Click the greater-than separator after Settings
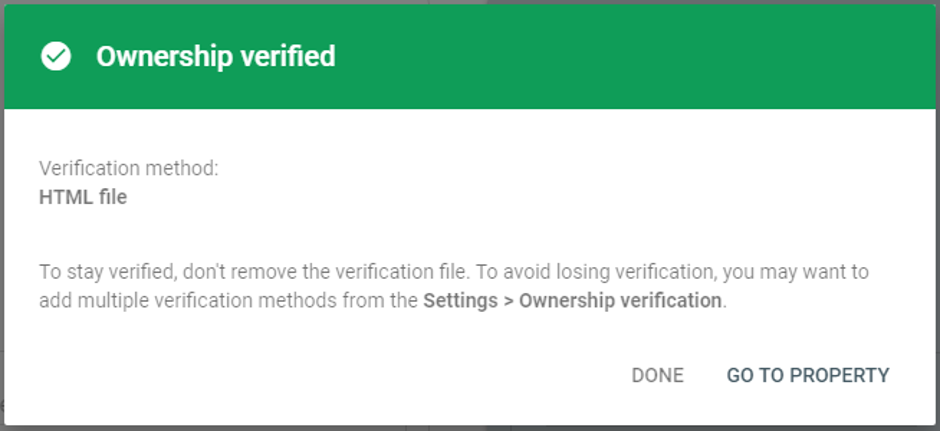This screenshot has height=431, width=940. pos(508,301)
